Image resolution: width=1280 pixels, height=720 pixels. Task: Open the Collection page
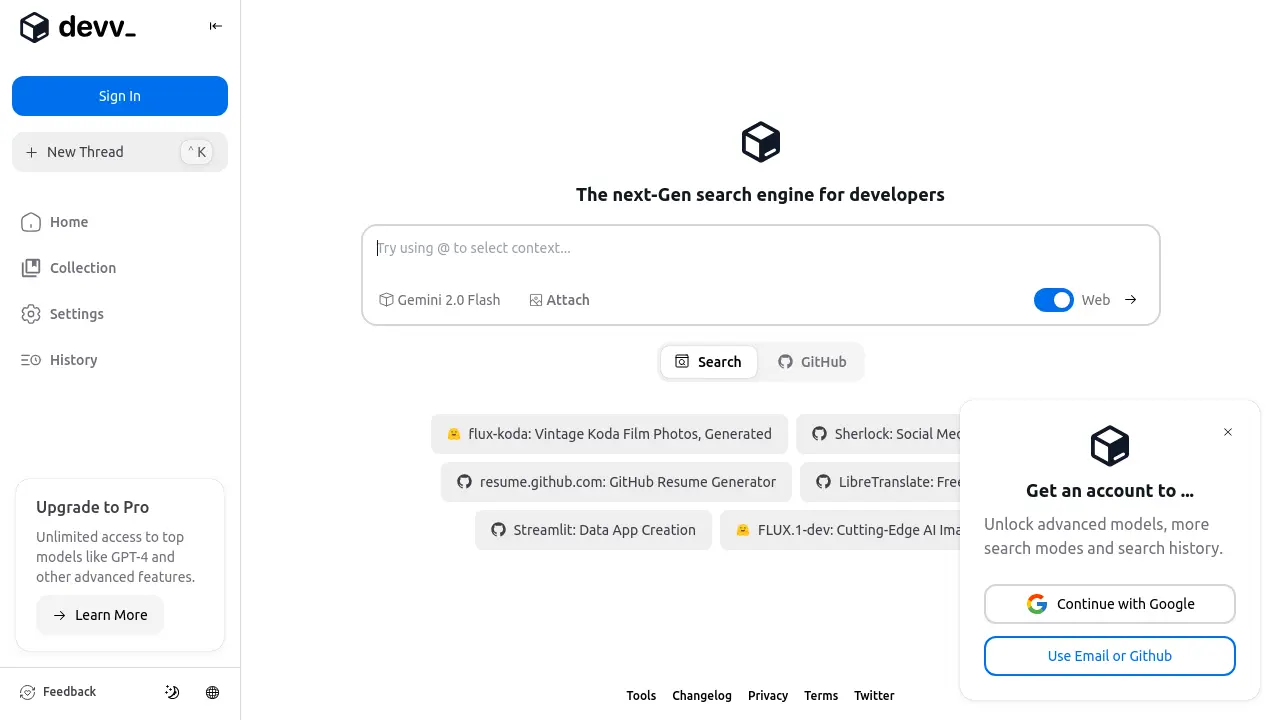tap(69, 268)
